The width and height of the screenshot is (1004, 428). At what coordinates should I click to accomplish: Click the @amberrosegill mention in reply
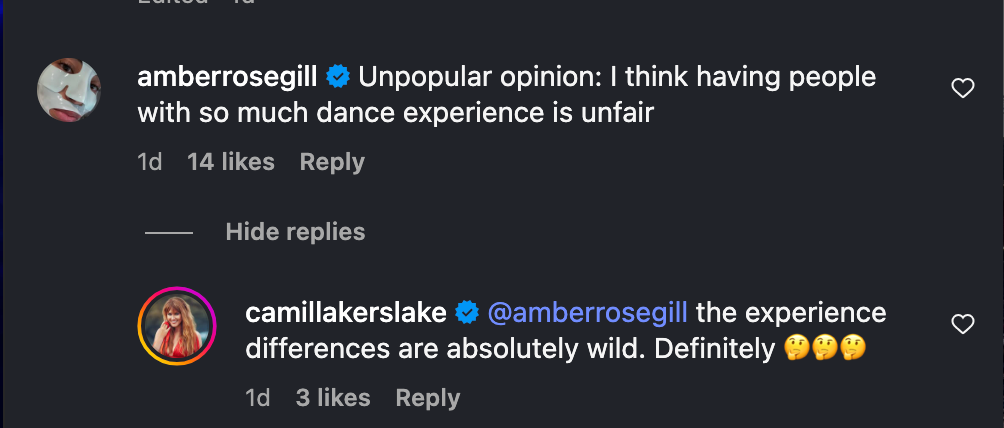click(587, 313)
